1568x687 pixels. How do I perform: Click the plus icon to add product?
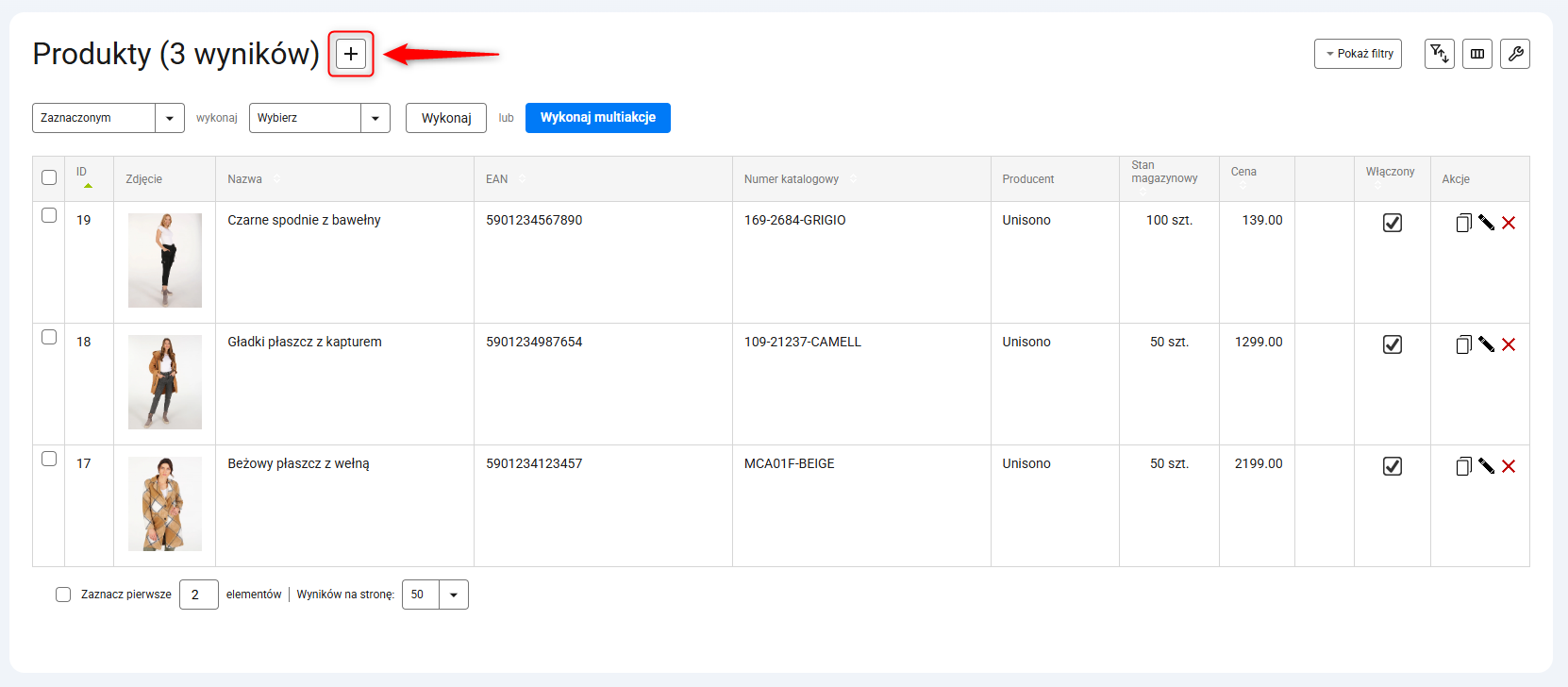click(x=351, y=54)
